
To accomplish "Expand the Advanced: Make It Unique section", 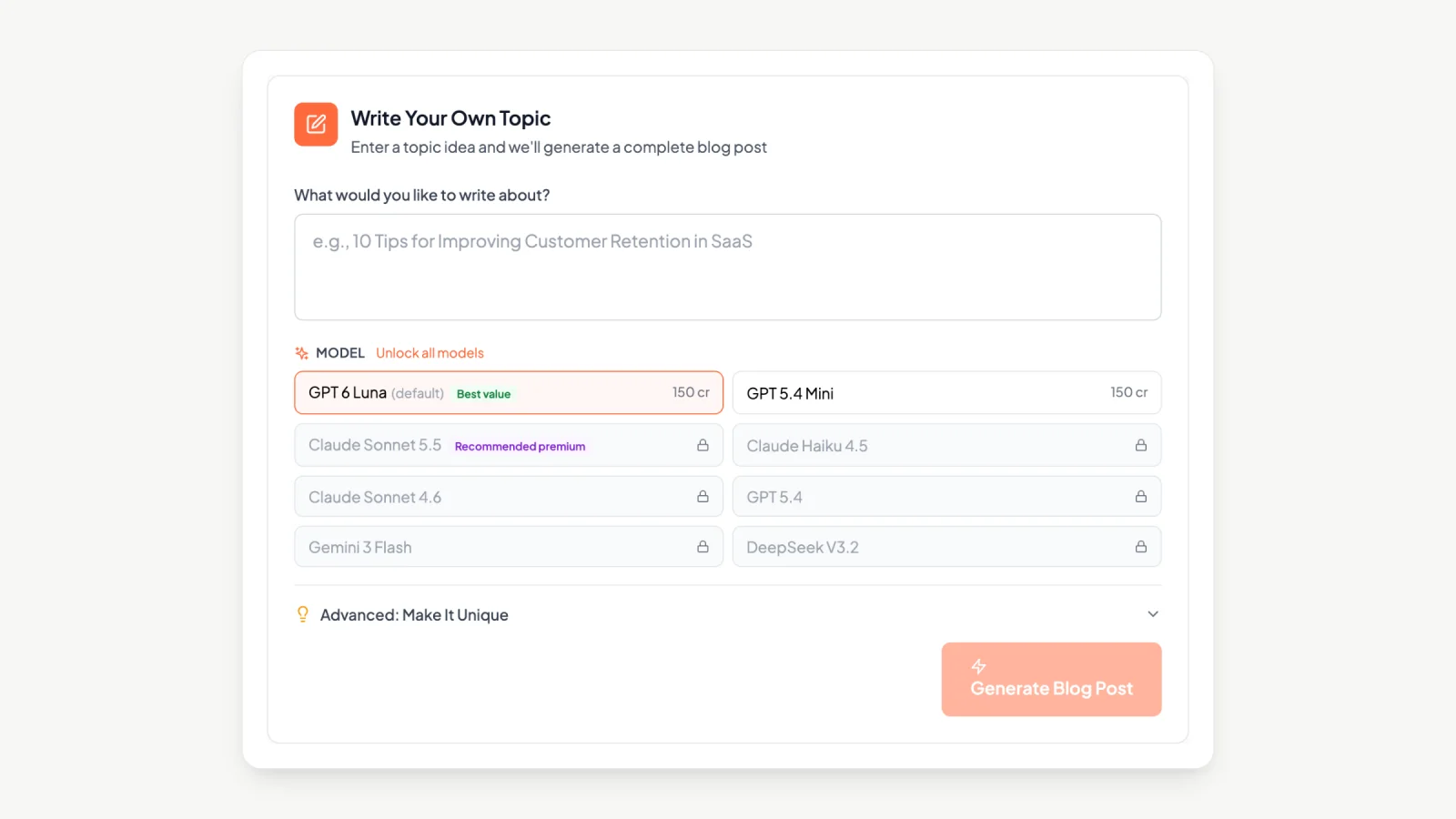I will (728, 614).
